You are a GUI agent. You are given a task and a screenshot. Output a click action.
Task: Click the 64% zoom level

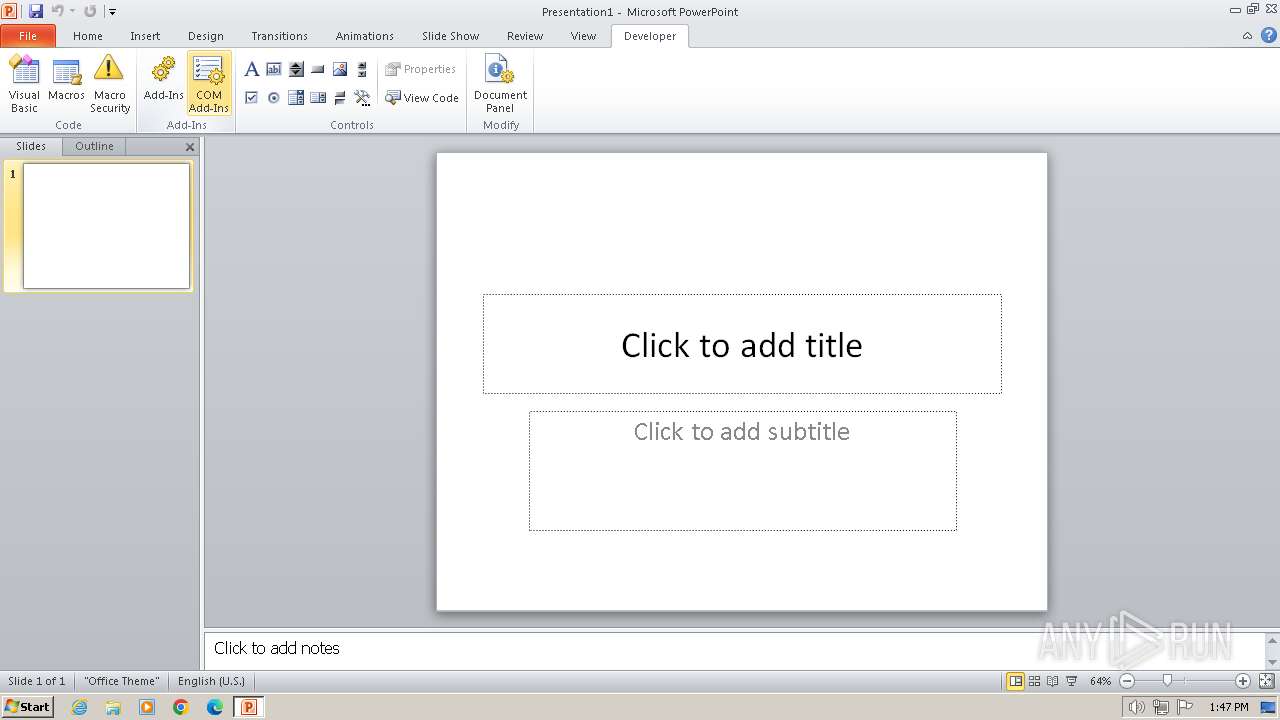pyautogui.click(x=1100, y=681)
